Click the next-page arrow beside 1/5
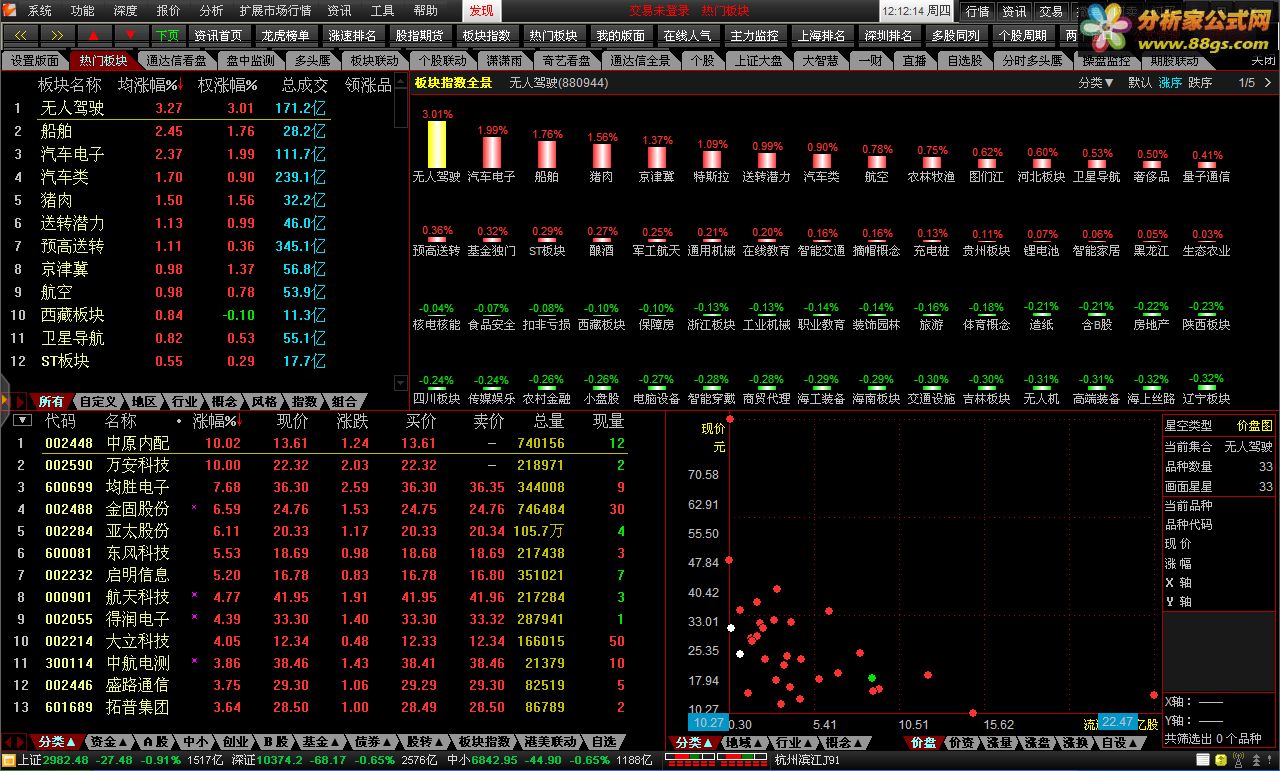 point(1270,83)
